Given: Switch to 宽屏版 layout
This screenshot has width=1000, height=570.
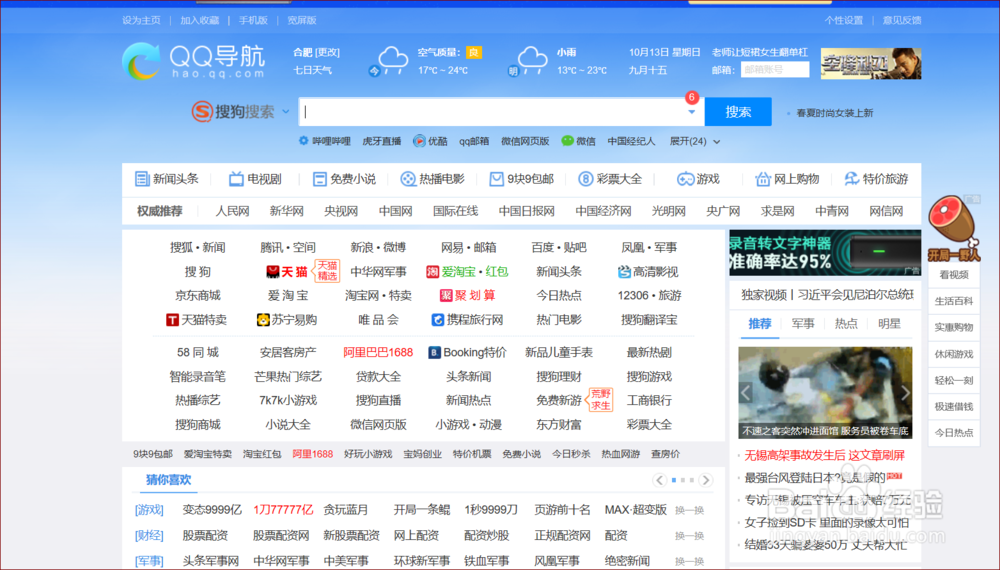Looking at the screenshot, I should point(302,20).
